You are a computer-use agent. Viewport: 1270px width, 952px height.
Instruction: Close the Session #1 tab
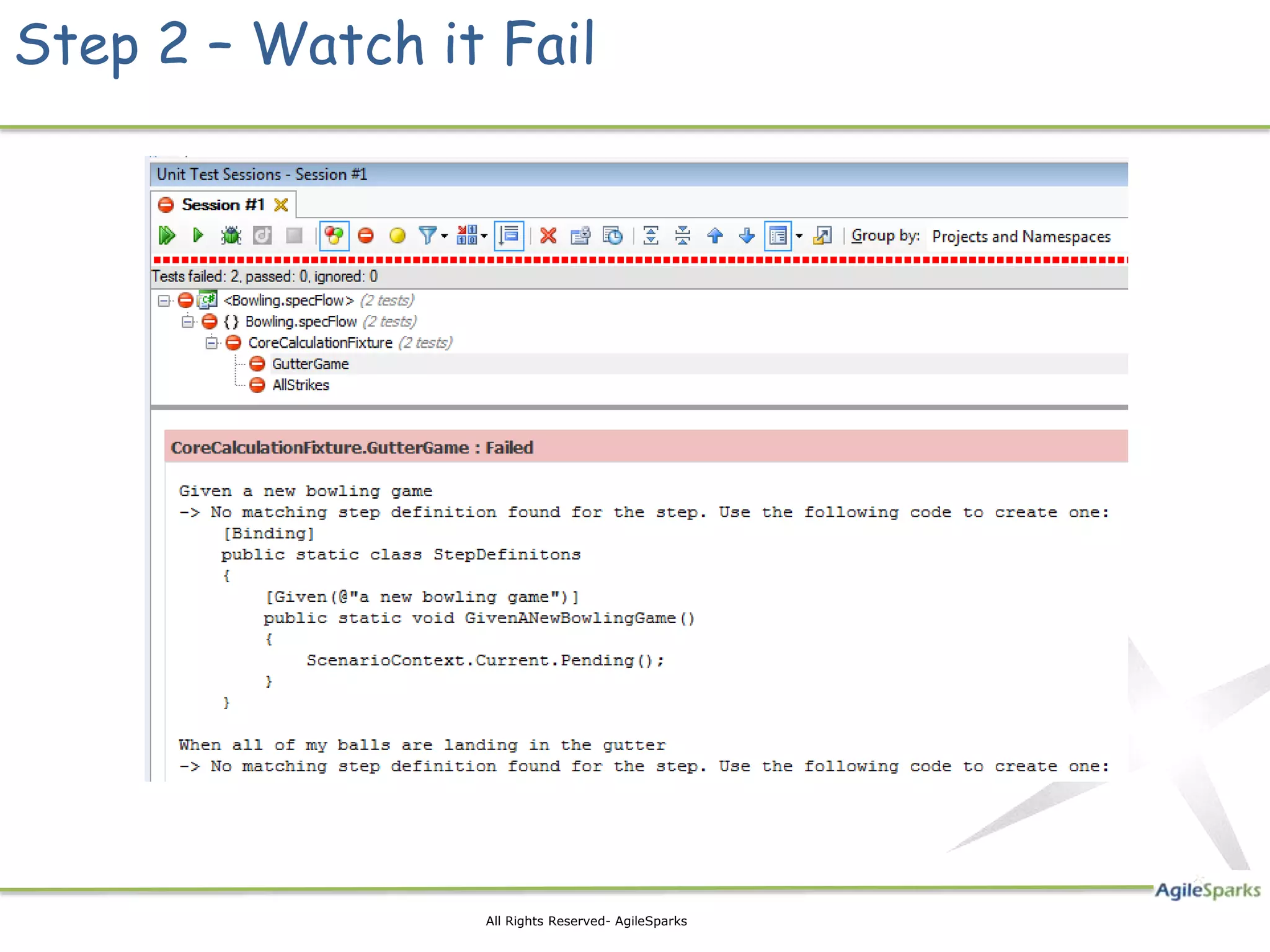pyautogui.click(x=281, y=205)
